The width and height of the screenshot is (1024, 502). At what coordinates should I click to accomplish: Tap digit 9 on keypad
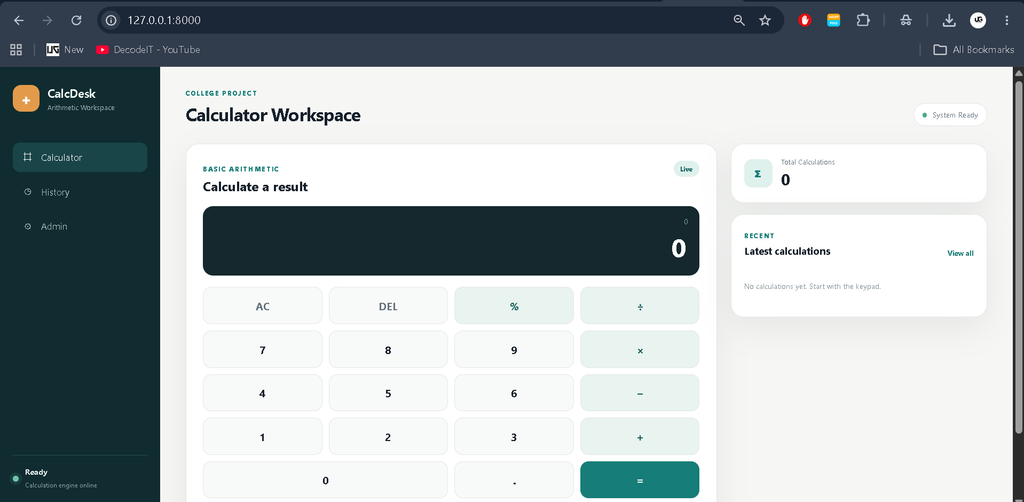(514, 350)
